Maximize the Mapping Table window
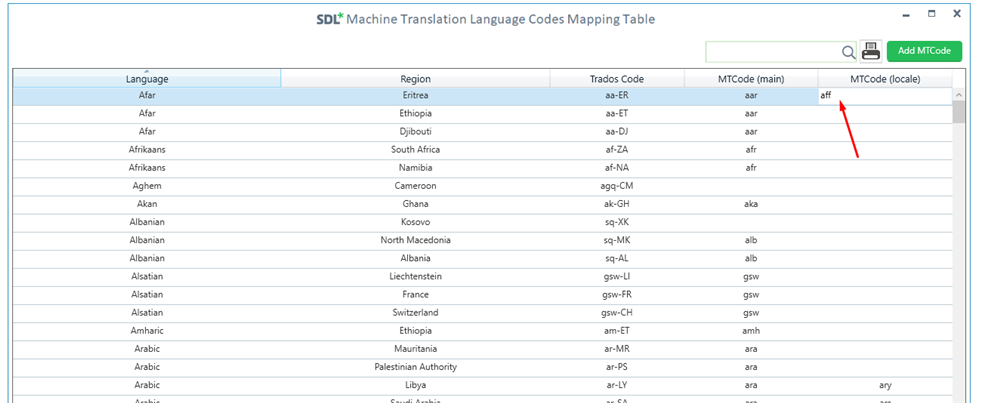The width and height of the screenshot is (1000, 403). [932, 13]
